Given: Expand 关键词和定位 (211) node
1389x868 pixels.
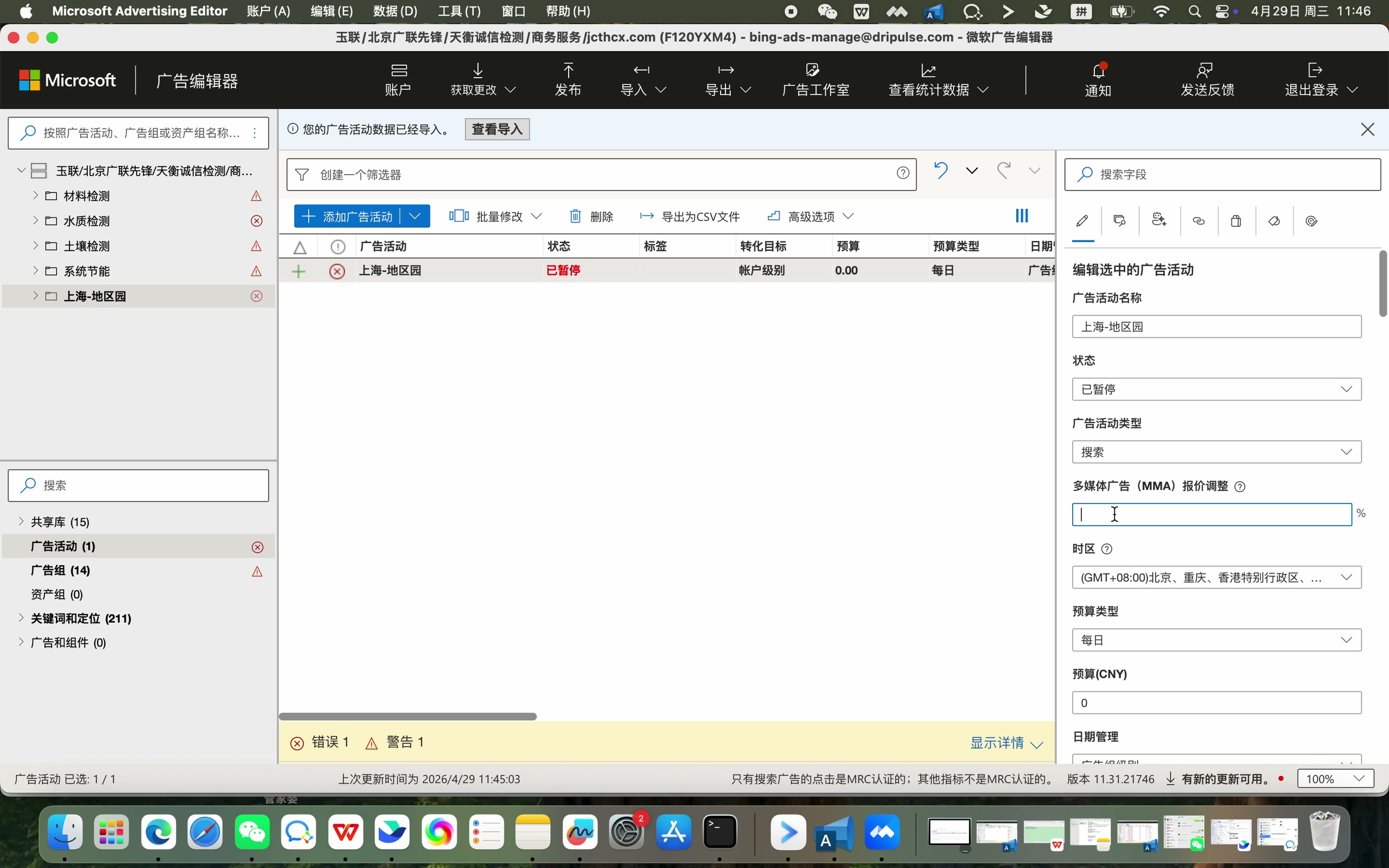Looking at the screenshot, I should (x=21, y=618).
